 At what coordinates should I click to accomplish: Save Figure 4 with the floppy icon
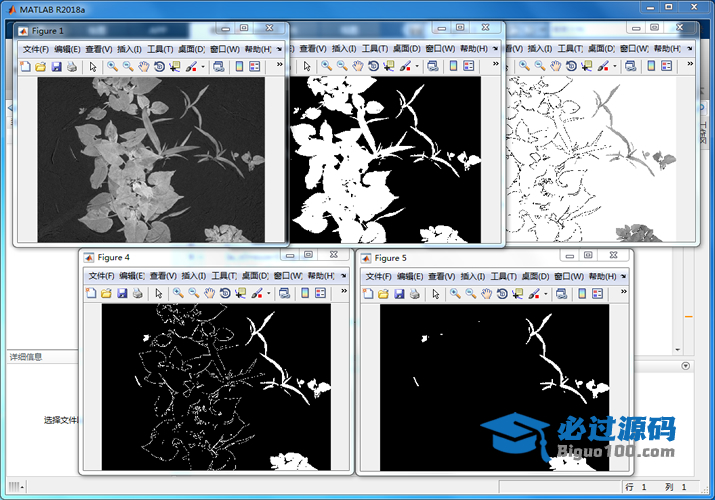(122, 293)
